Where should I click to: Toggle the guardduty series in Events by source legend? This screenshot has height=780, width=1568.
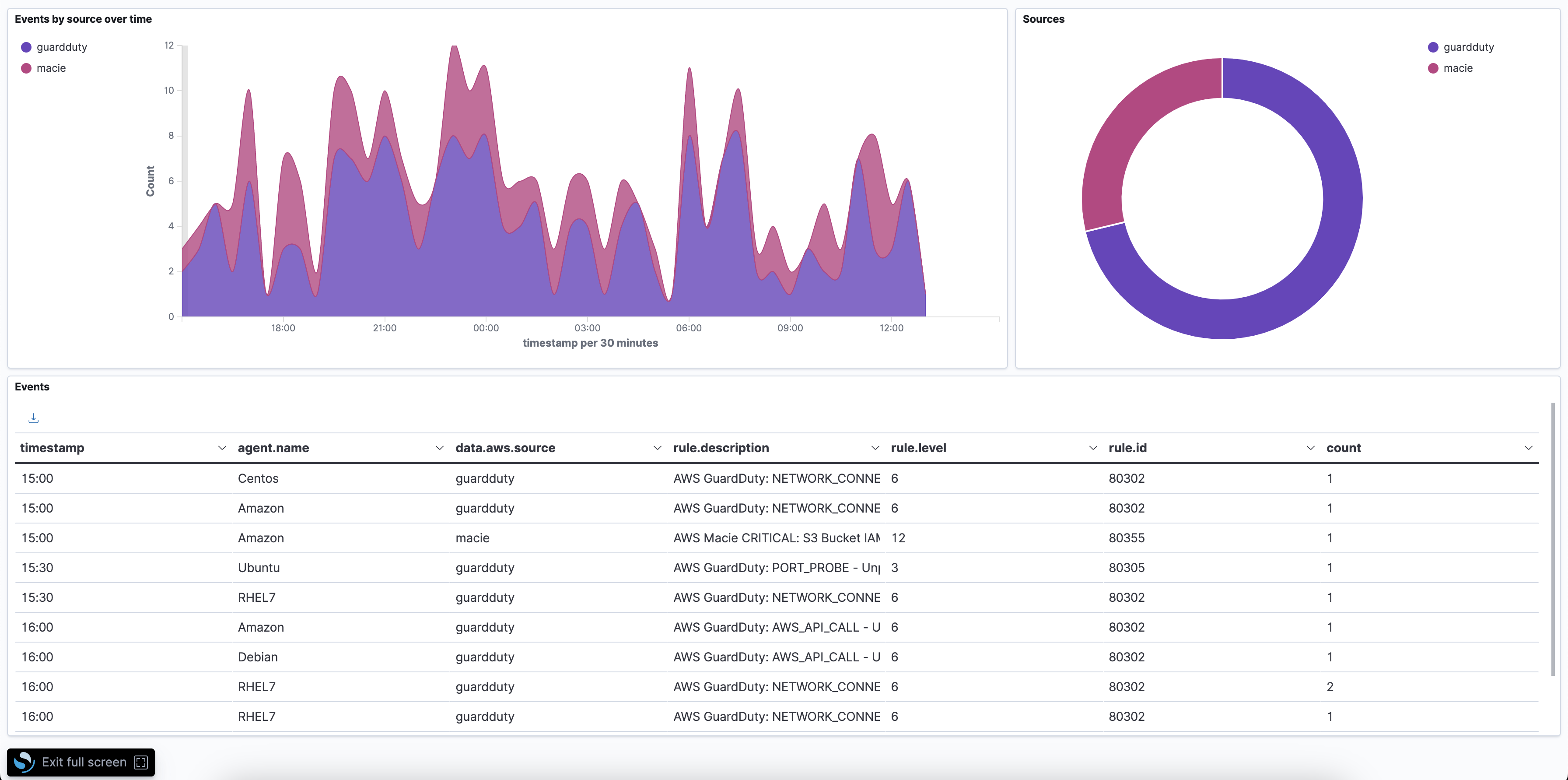pyautogui.click(x=62, y=47)
